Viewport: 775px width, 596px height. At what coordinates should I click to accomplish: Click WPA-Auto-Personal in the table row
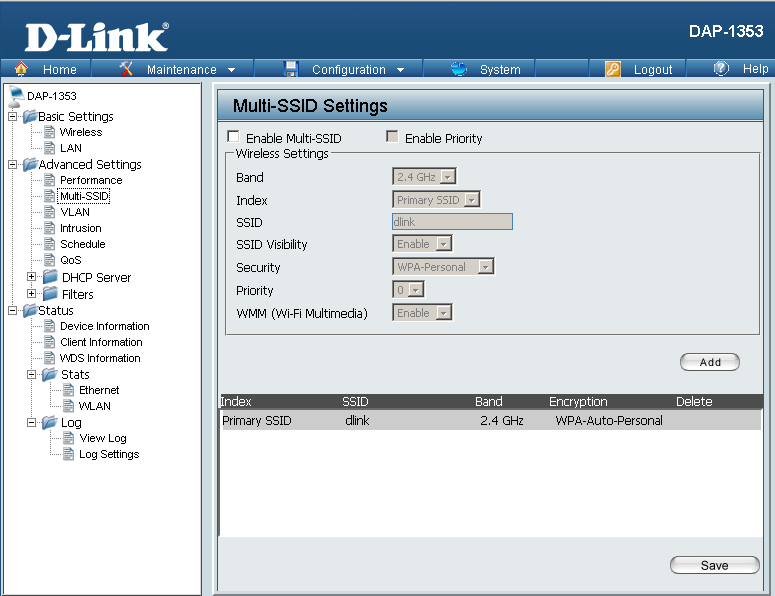[x=609, y=421]
